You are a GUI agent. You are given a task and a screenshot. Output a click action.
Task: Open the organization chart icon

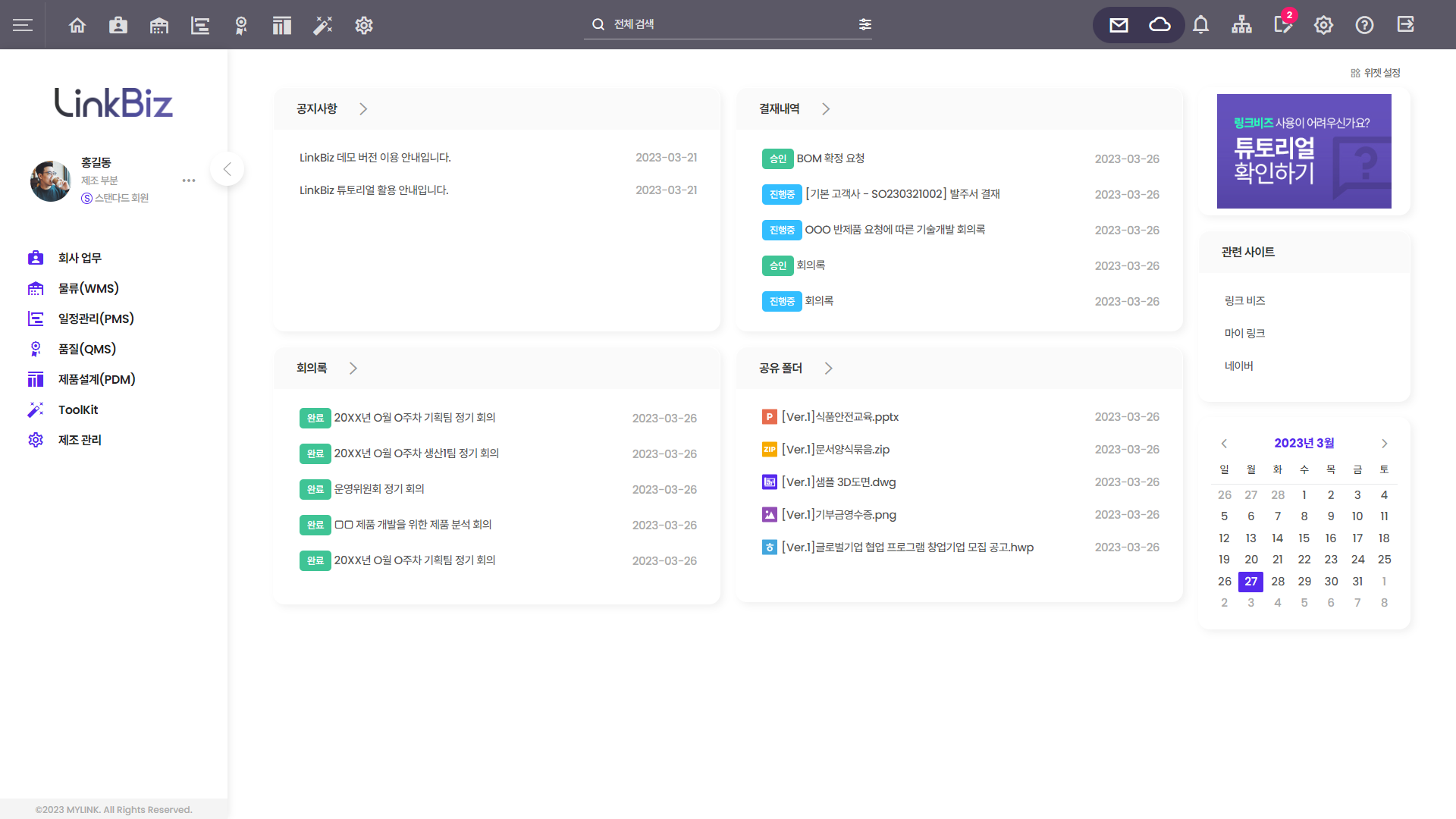coord(1241,25)
